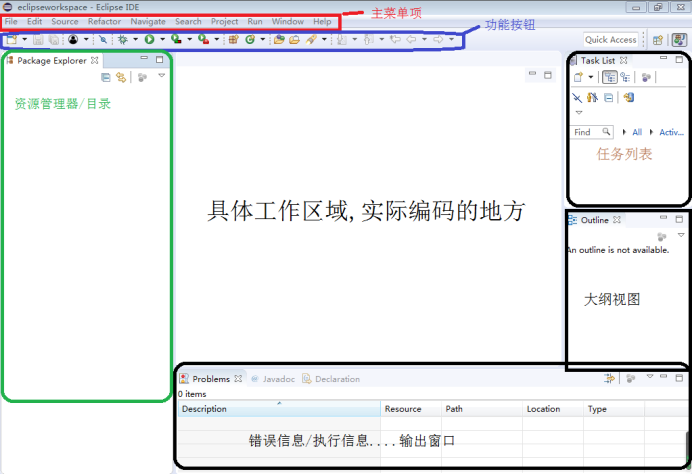Open the New wizard dropdown arrow
The image size is (692, 475).
pos(25,40)
